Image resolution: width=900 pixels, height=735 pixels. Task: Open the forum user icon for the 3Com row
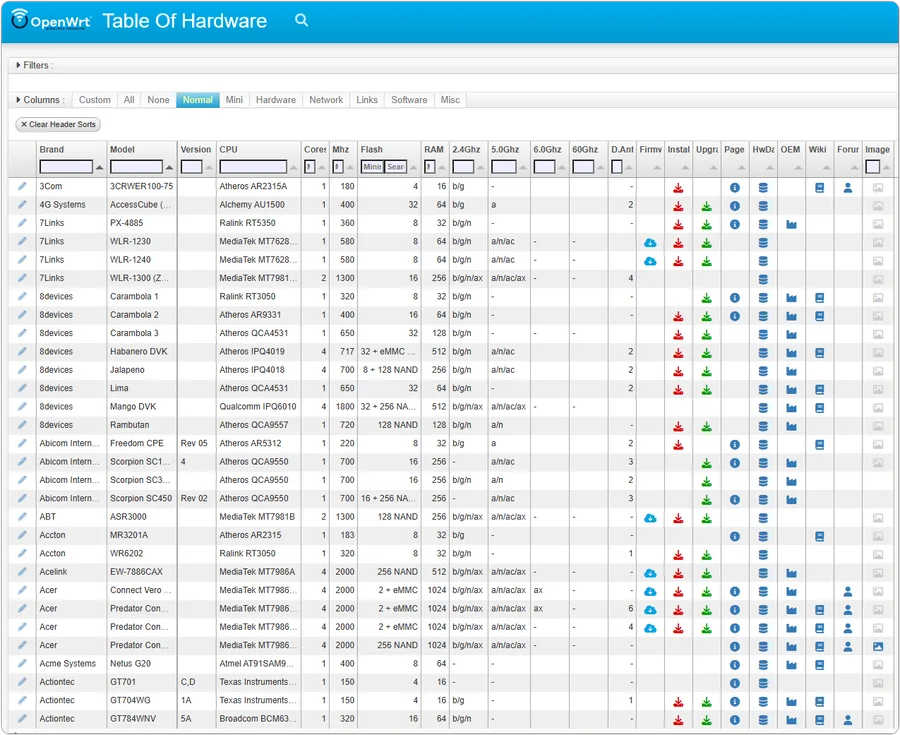847,187
